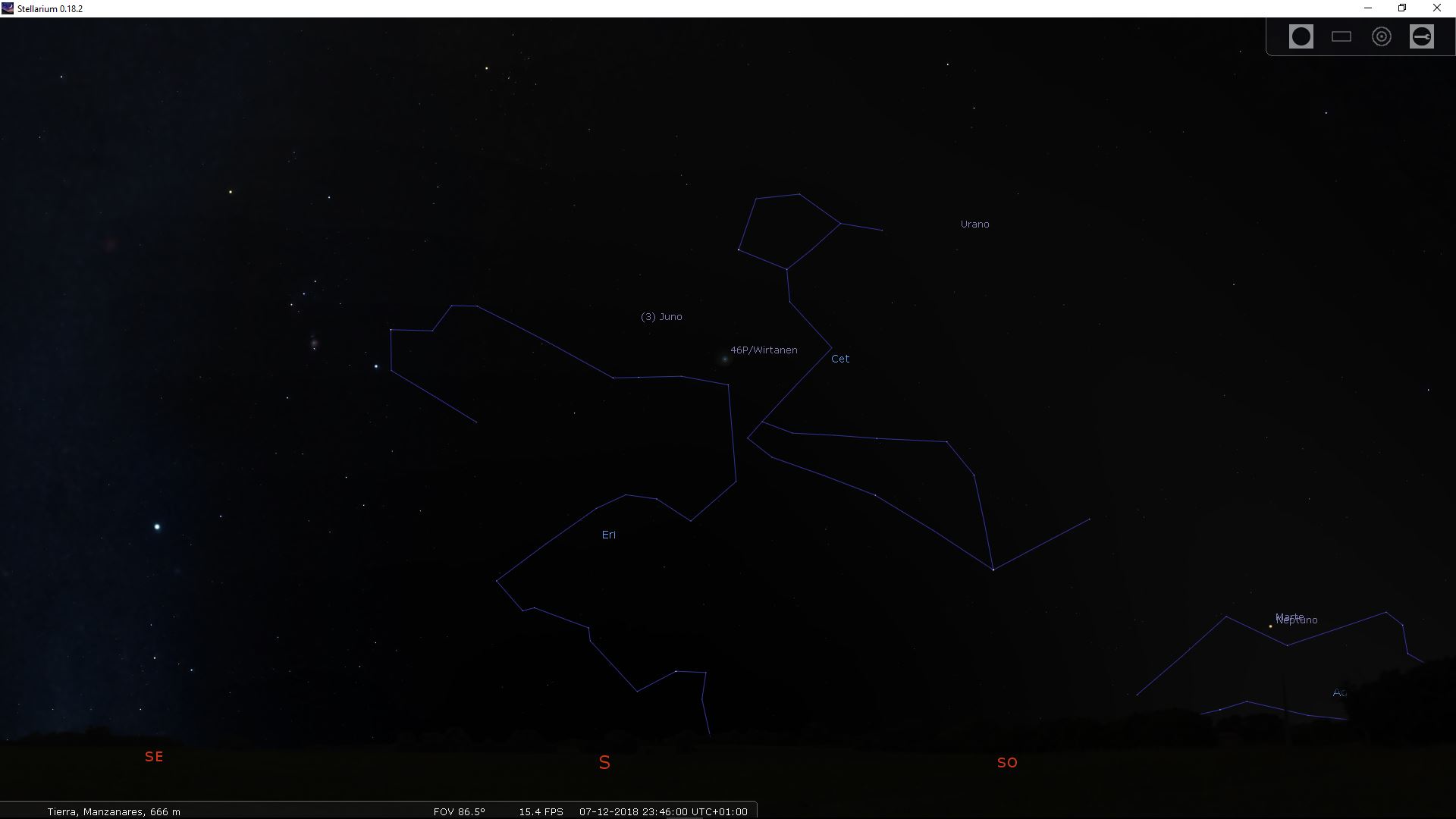Image resolution: width=1456 pixels, height=819 pixels.
Task: Click the S cardinal point marker
Action: point(604,763)
